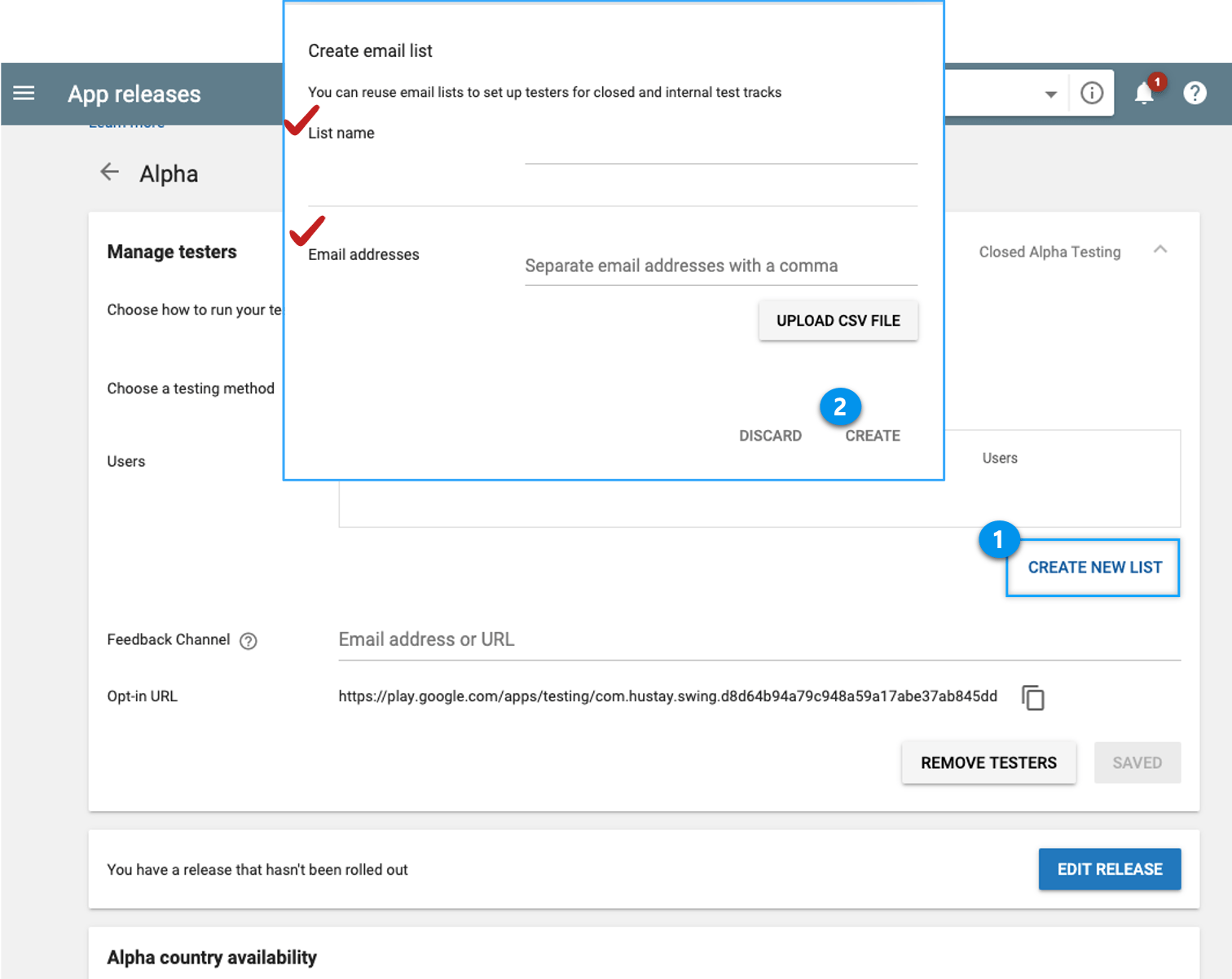The width and height of the screenshot is (1232, 979).
Task: Click the back arrow beside Alpha
Action: pyautogui.click(x=109, y=172)
